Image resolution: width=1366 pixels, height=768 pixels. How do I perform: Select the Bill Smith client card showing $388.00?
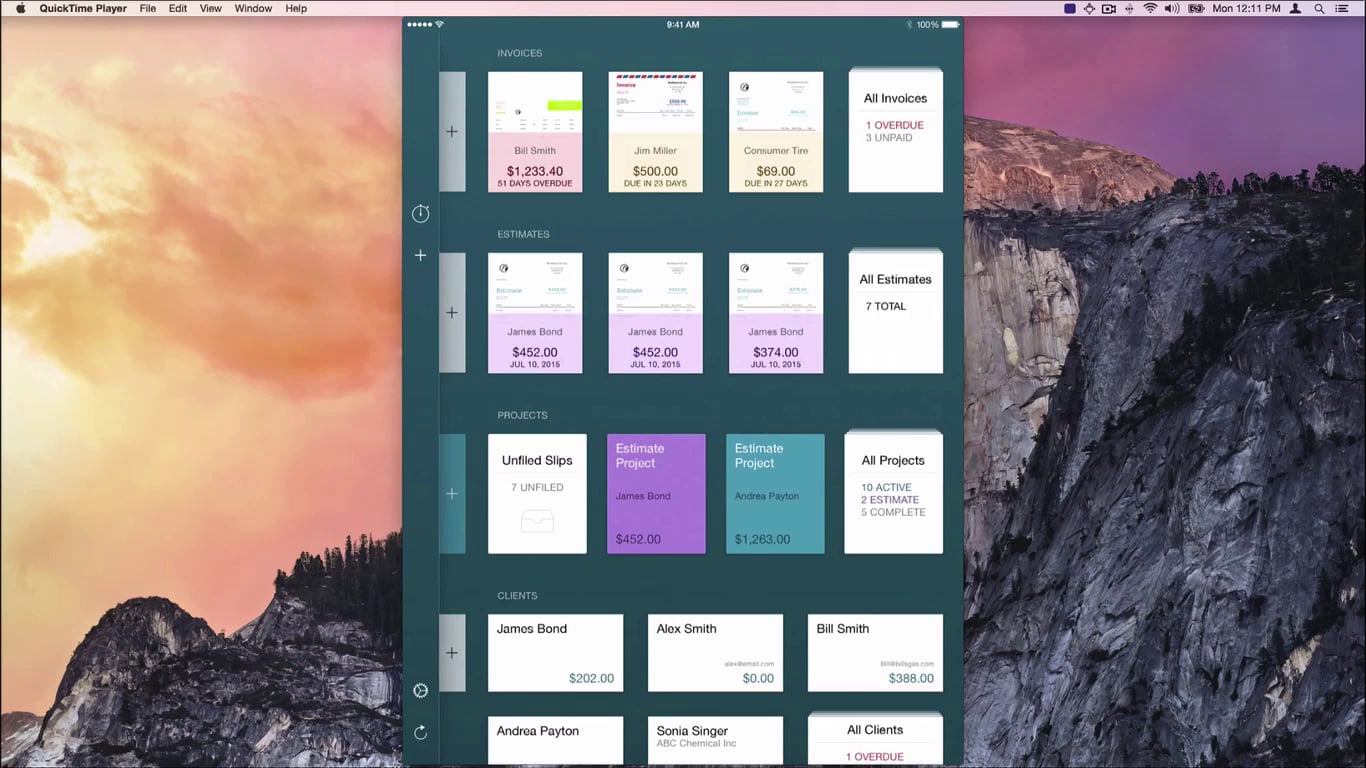coord(875,653)
